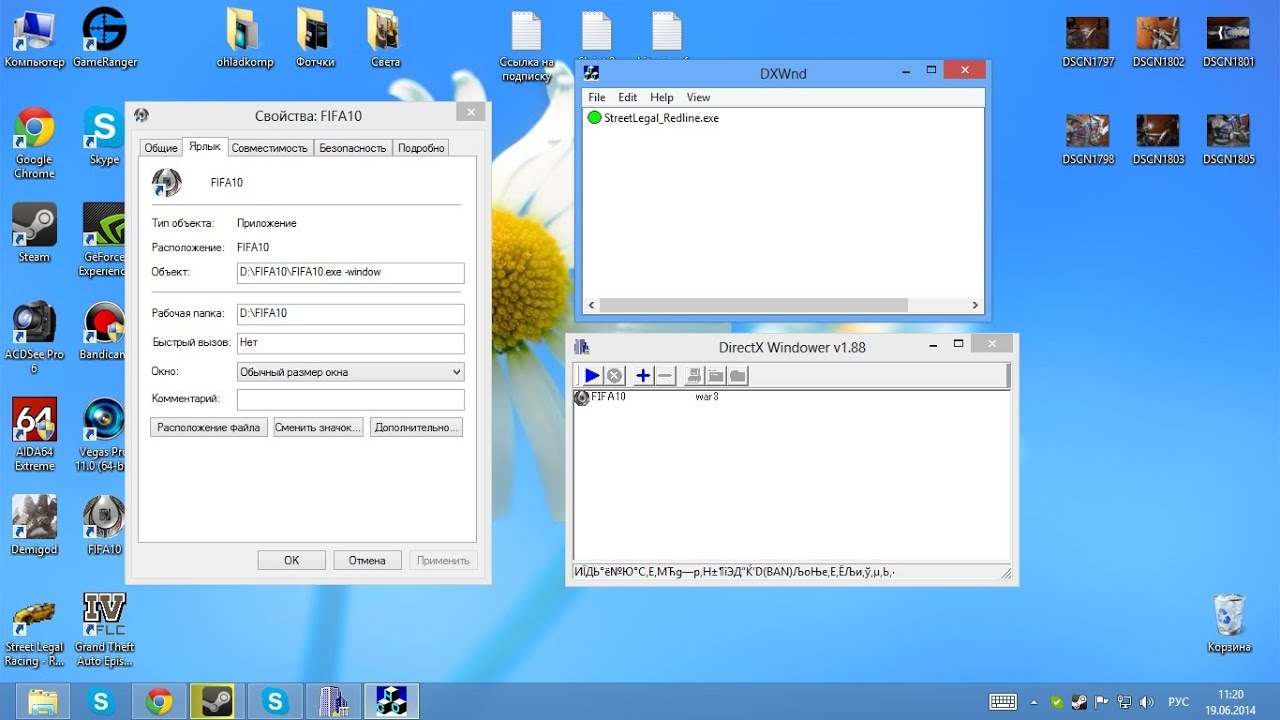The width and height of the screenshot is (1280, 720).
Task: Open the Совместимость tab
Action: click(x=269, y=148)
